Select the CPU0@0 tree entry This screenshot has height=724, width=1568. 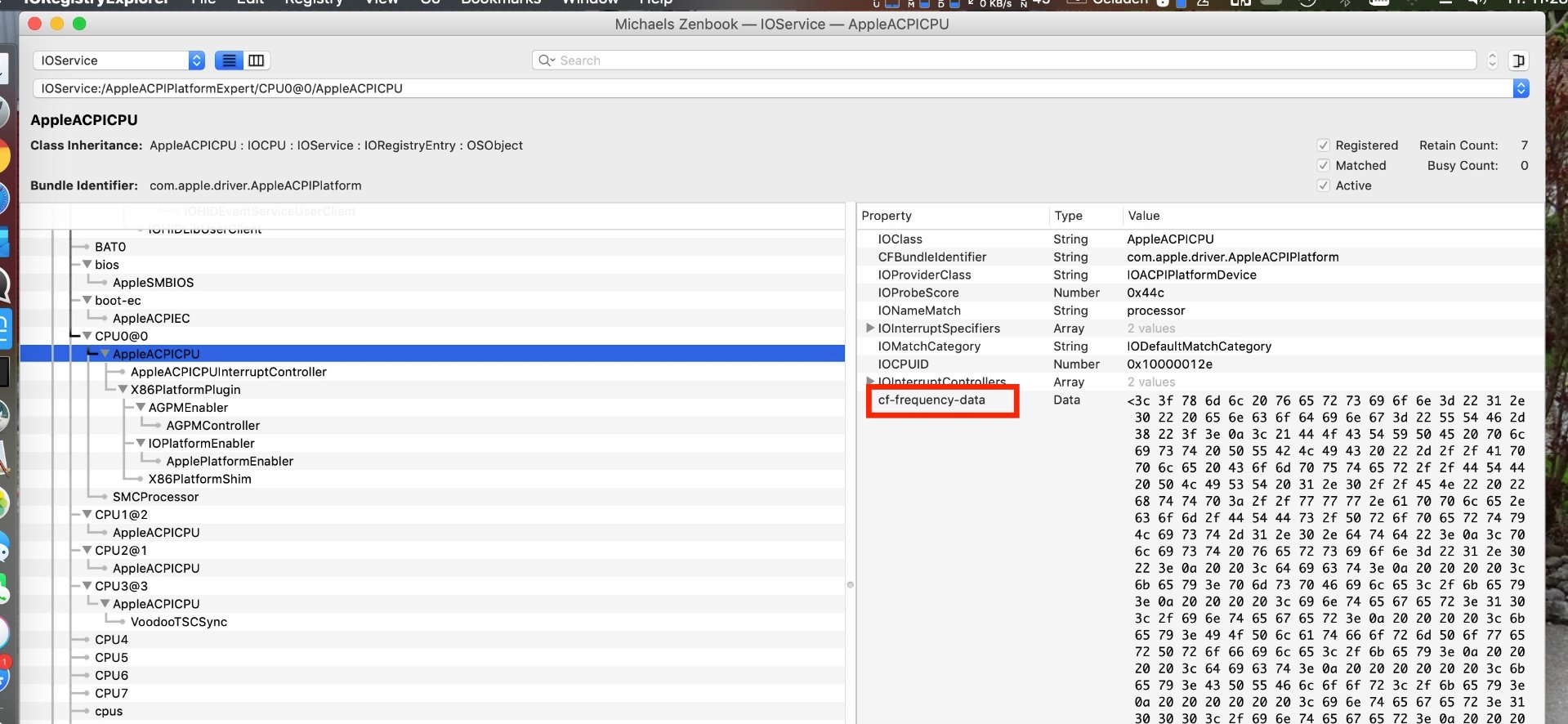pos(122,336)
